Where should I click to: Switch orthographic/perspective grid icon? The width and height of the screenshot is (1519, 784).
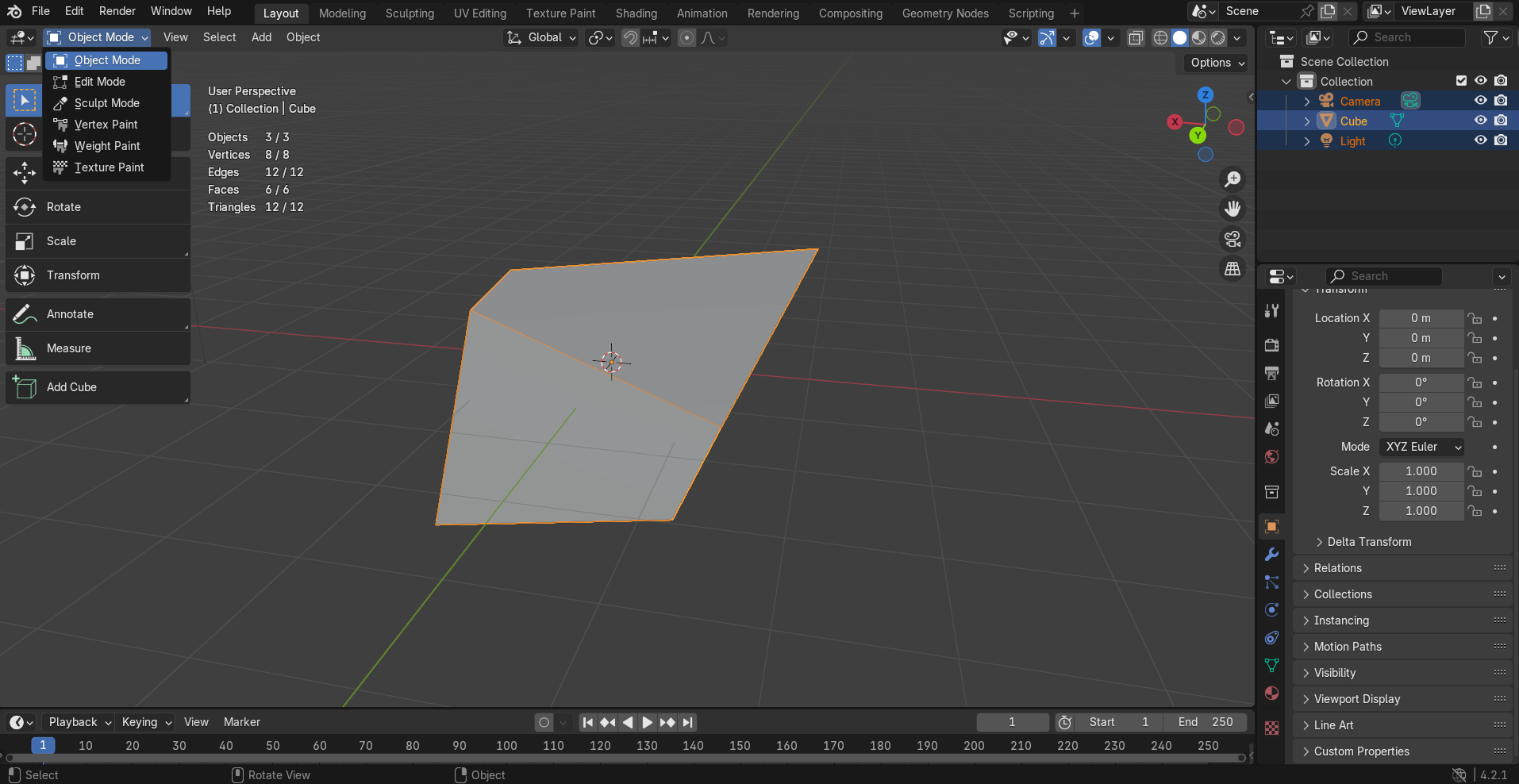tap(1233, 269)
